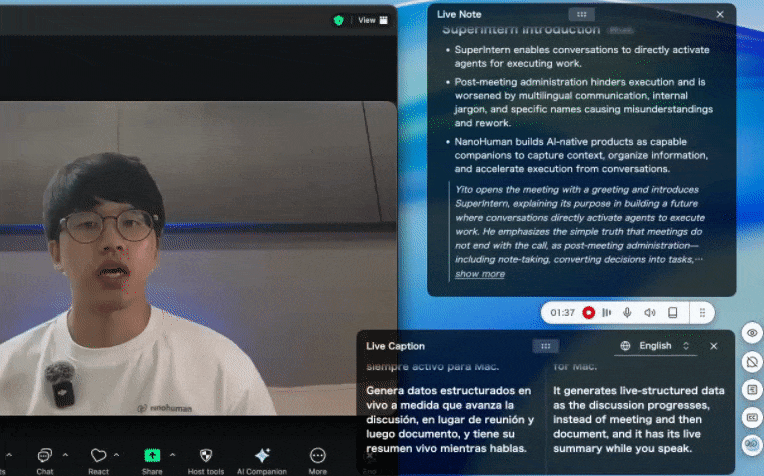Click the green encryption shield icon
Screen dimensions: 764x476
point(340,20)
